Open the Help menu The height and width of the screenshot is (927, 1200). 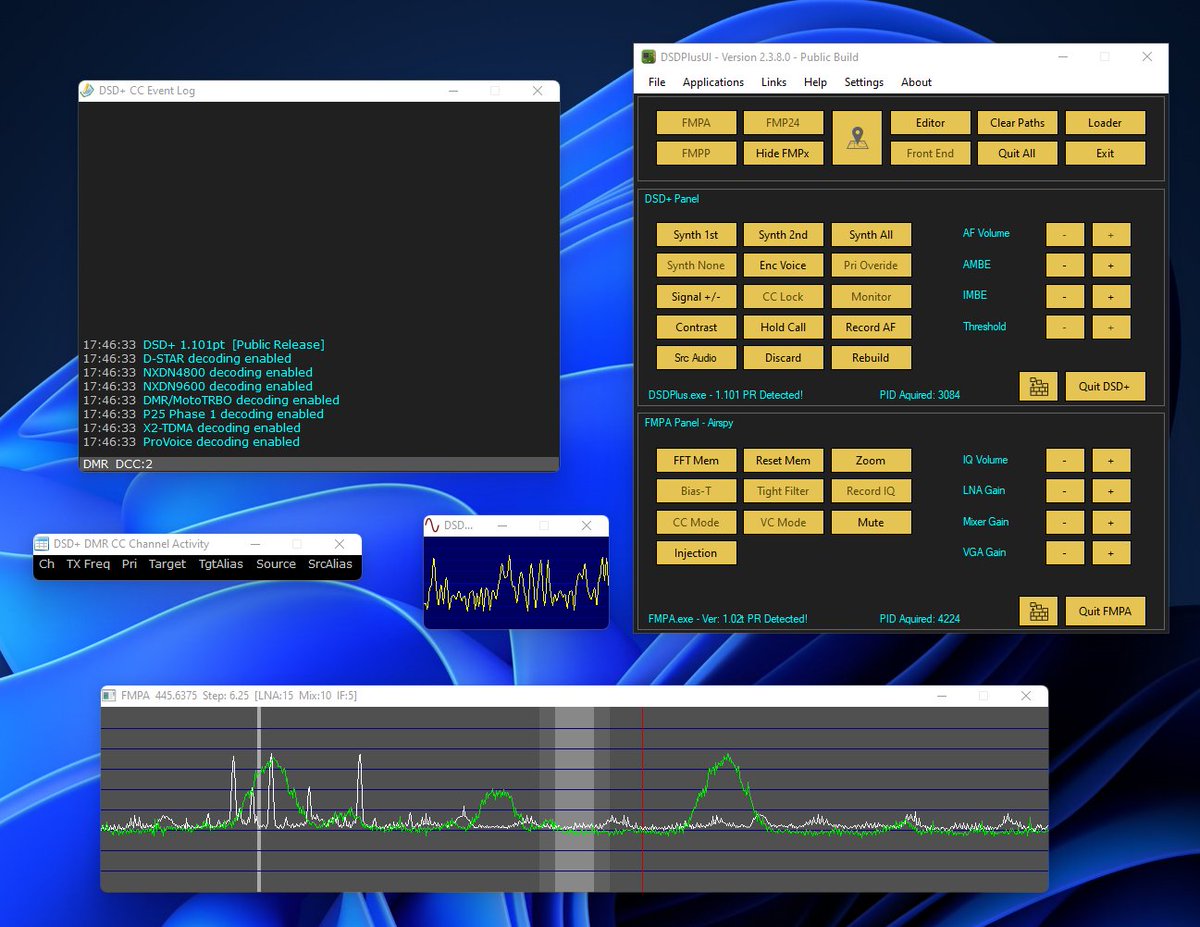click(x=815, y=82)
